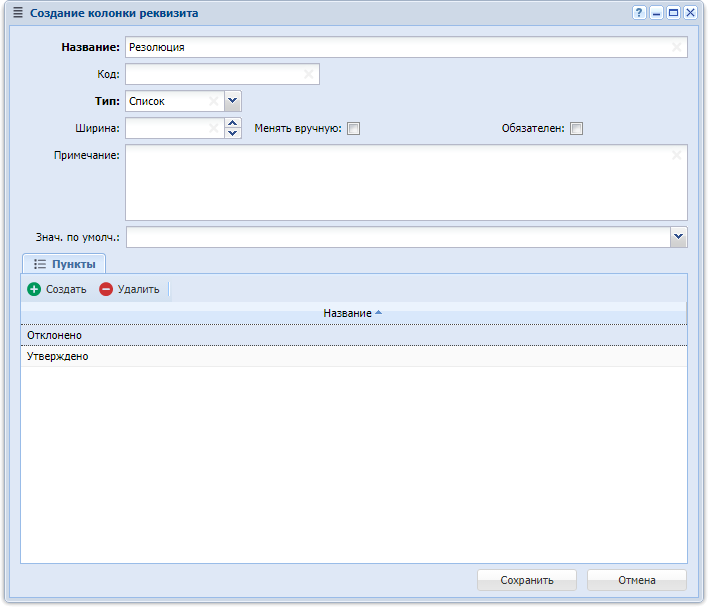
Task: Maximize the dialog window
Action: pyautogui.click(x=673, y=13)
